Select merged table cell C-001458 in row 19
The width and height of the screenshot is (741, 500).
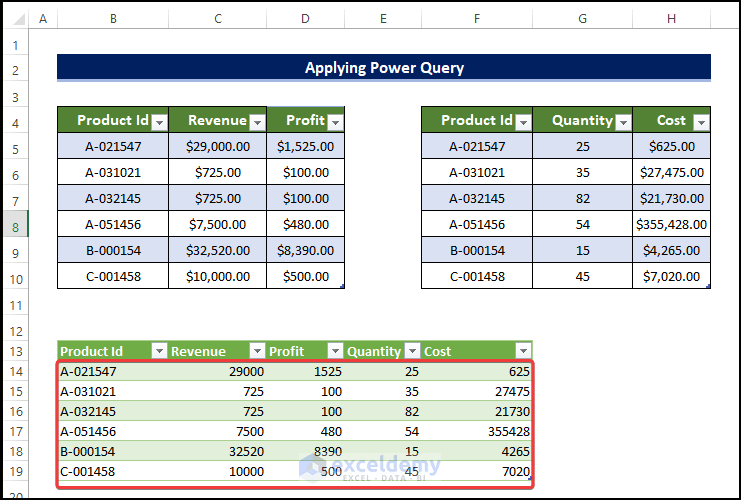(x=113, y=471)
